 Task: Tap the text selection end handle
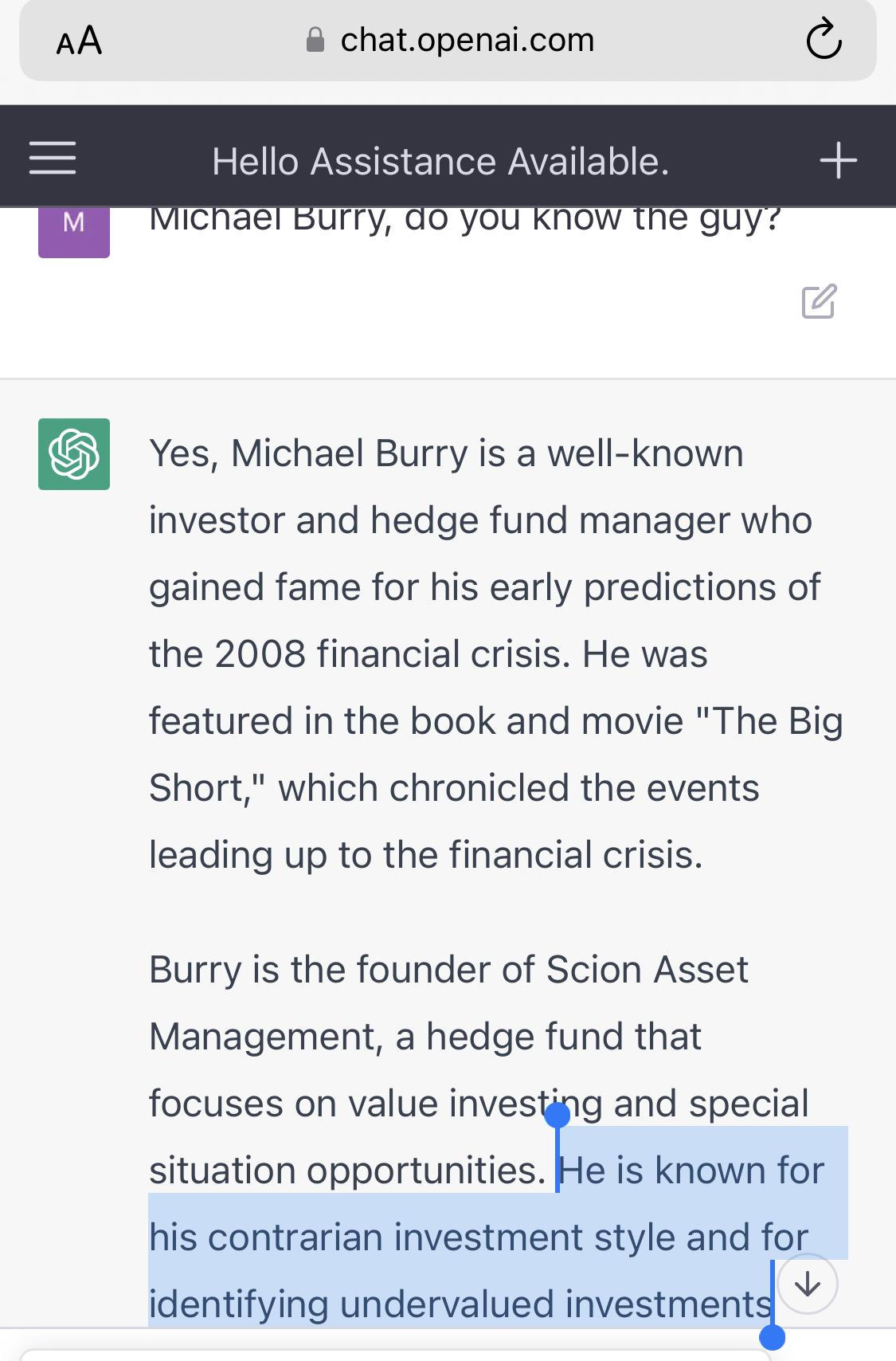(773, 1336)
